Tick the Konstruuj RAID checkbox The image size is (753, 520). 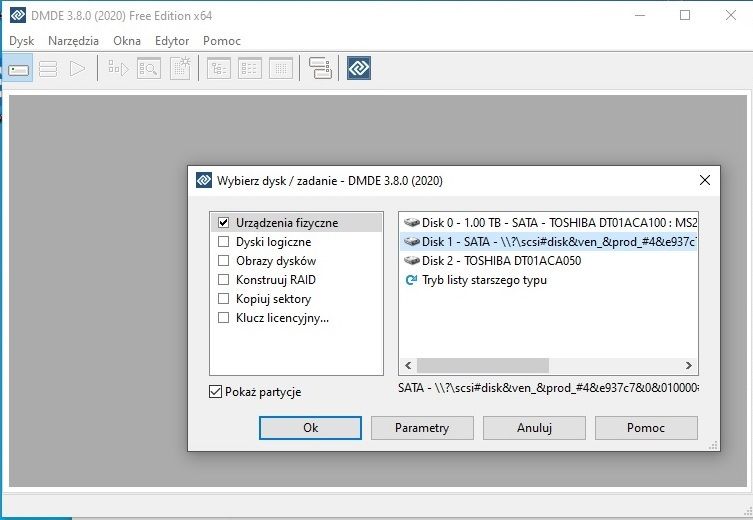coord(223,279)
